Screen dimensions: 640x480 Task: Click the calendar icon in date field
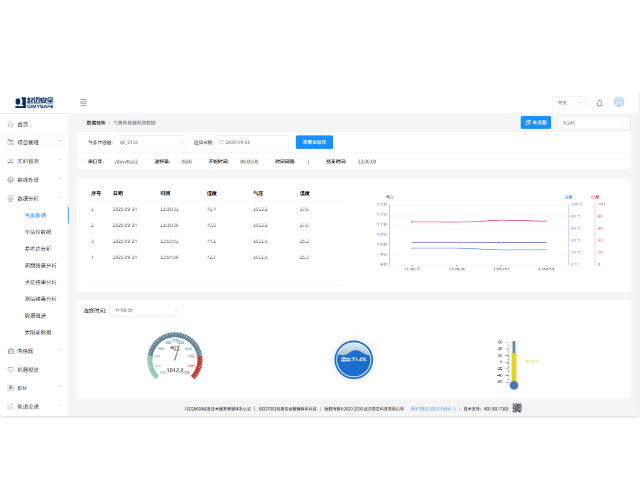pos(221,142)
